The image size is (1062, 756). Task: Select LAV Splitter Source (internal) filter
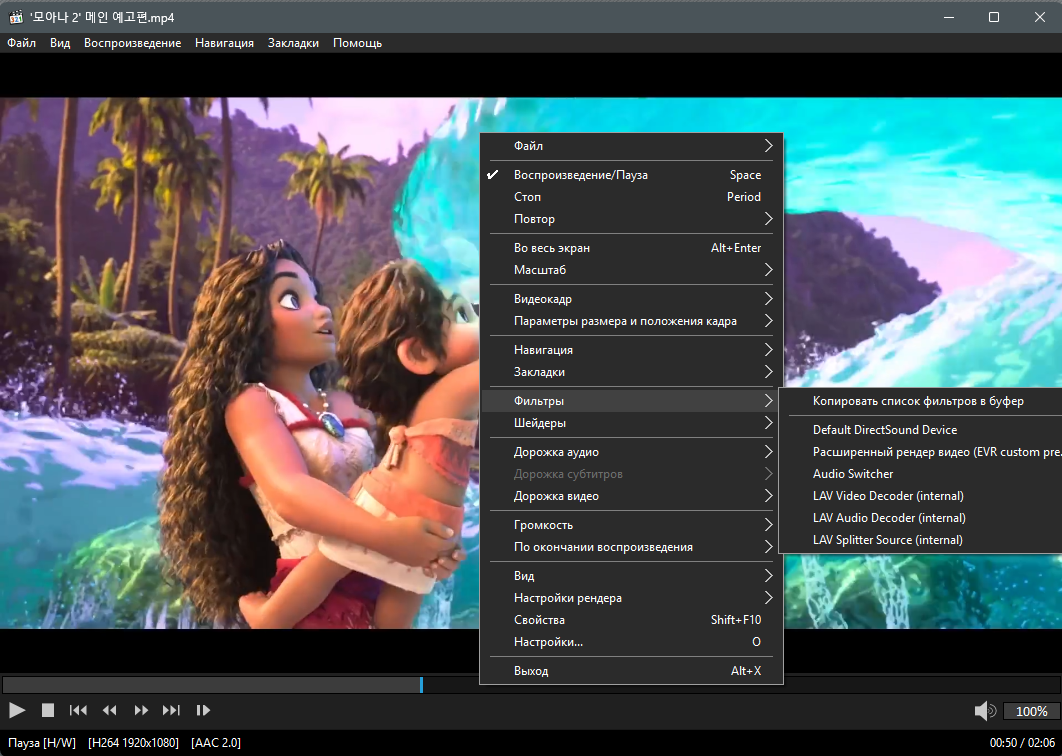(x=921, y=540)
